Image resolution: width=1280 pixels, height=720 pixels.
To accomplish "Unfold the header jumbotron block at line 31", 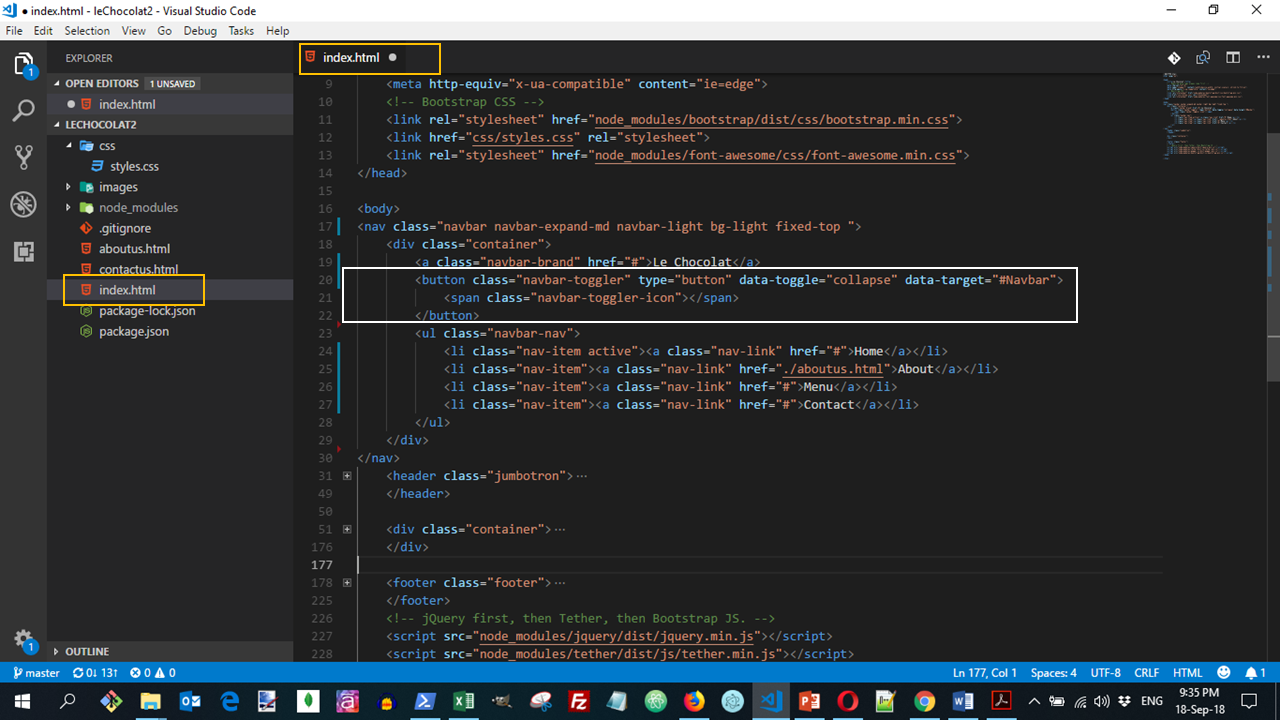I will [347, 476].
